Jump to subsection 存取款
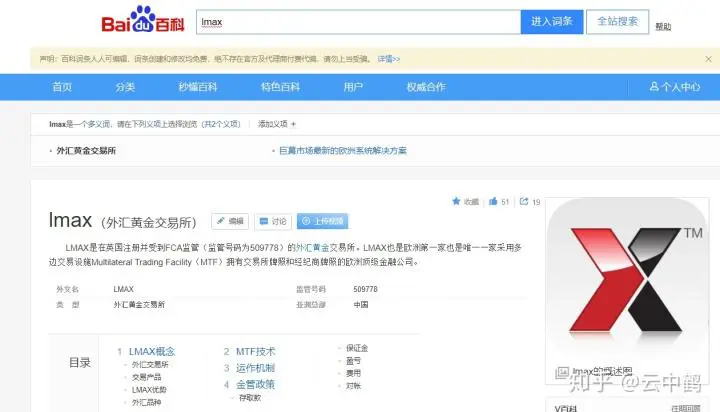Screen dimensions: 720x412 pos(250,398)
